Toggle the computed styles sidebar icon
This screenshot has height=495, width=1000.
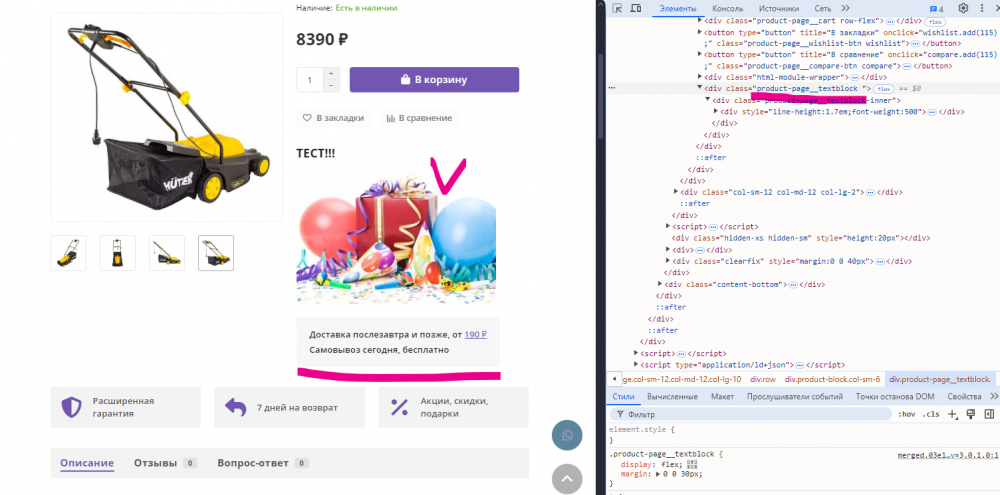click(989, 414)
